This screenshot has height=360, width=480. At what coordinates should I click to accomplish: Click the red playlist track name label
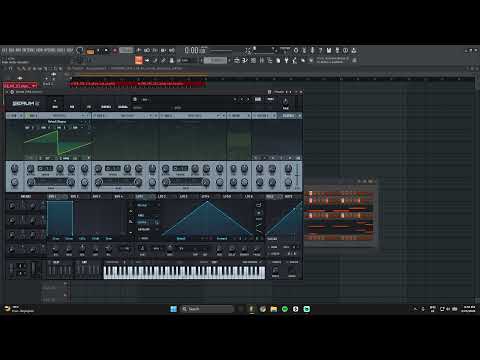20,86
